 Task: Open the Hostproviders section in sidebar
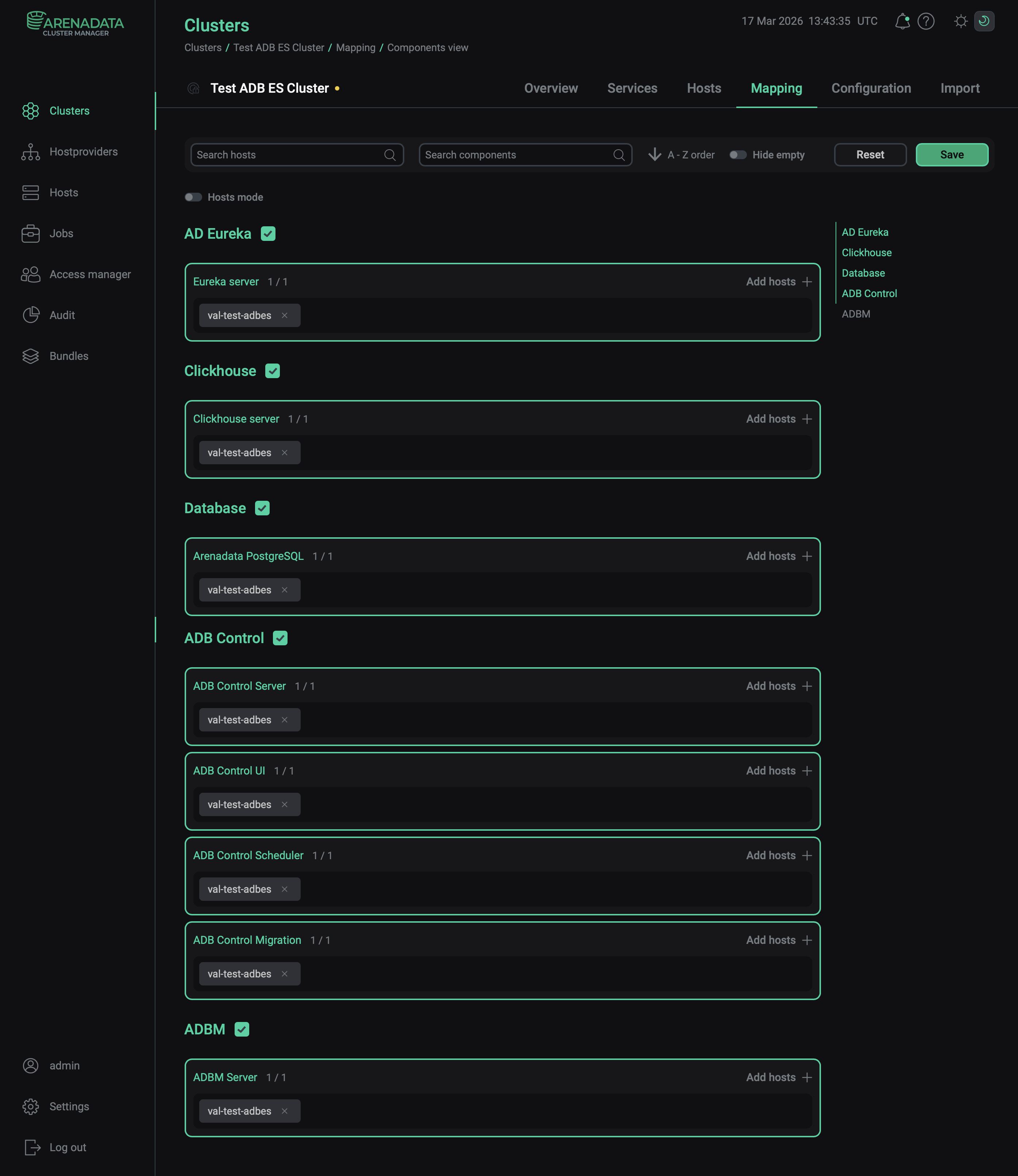coord(83,152)
